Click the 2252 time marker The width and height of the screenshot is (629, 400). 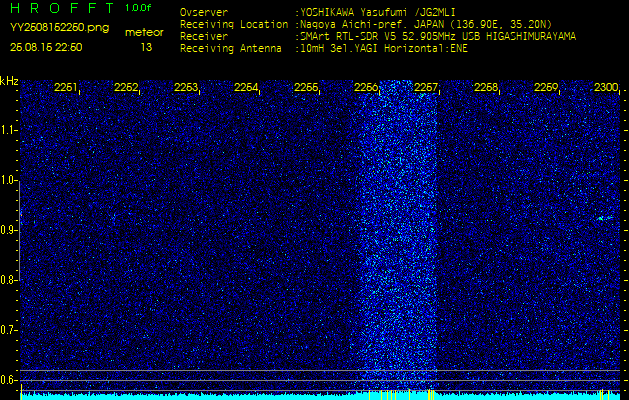point(126,87)
